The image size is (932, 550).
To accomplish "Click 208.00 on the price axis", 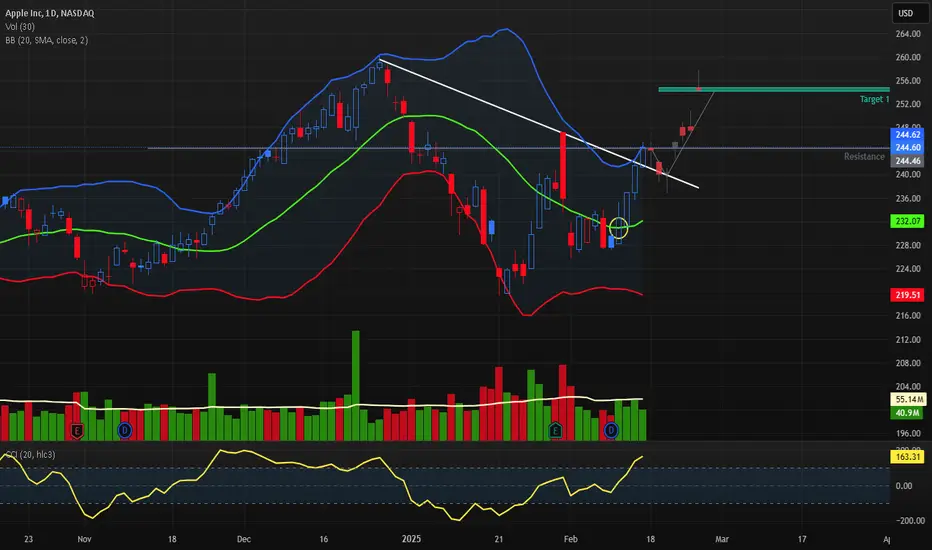I will point(908,363).
